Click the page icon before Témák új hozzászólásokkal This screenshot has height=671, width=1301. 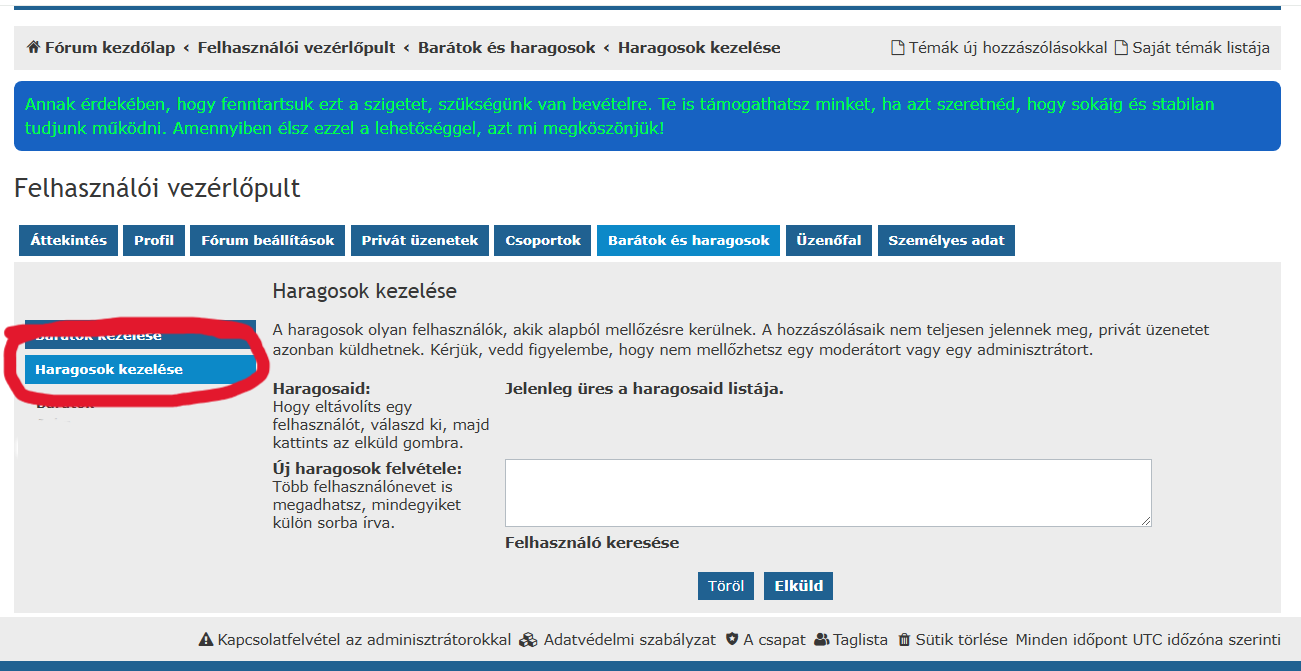(897, 48)
